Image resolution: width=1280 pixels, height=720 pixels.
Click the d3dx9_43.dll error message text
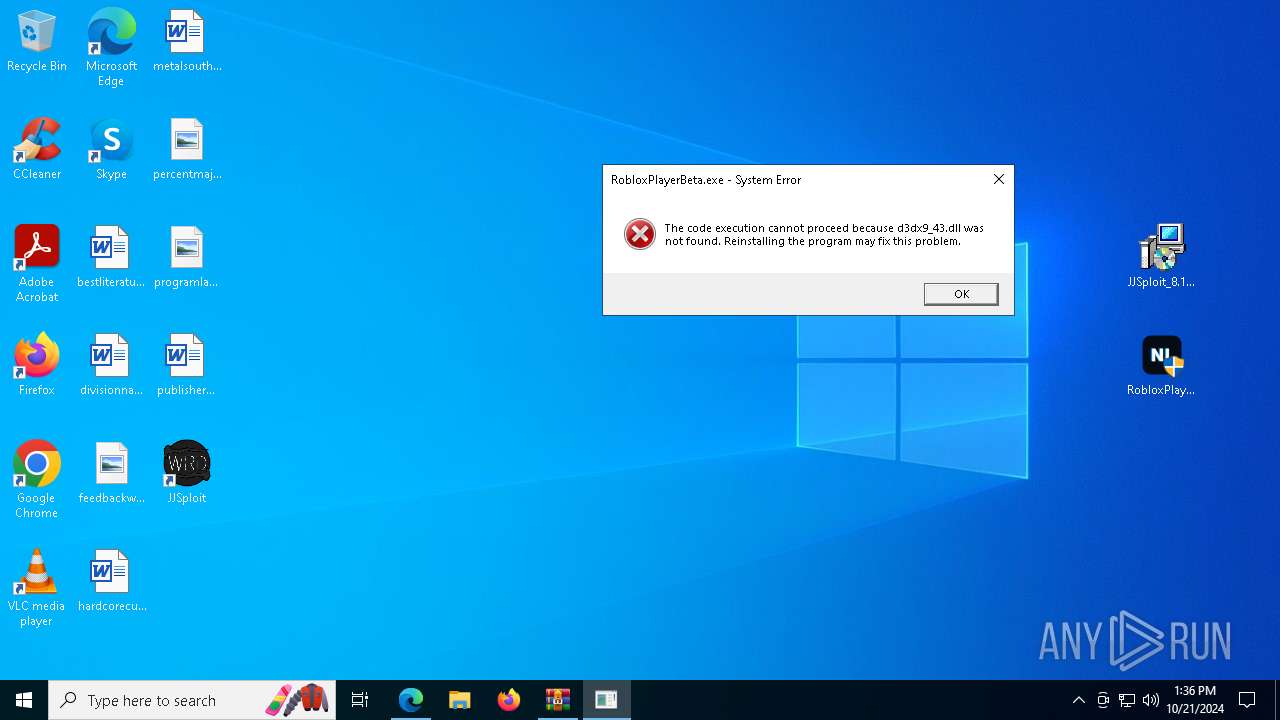[824, 234]
